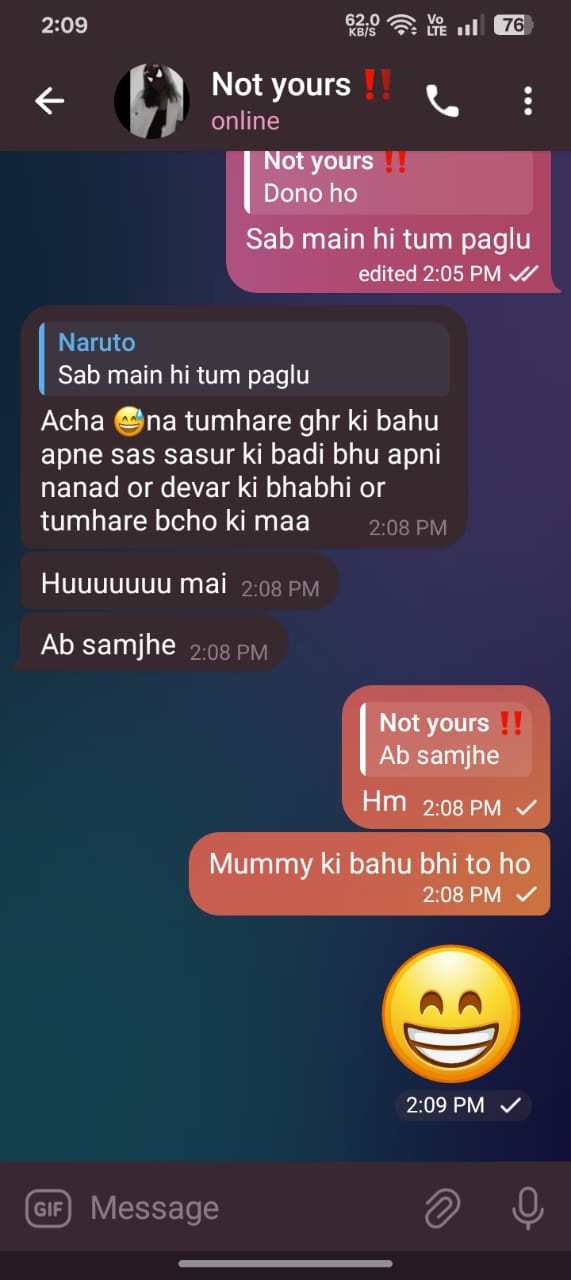Tap the battery indicator in status bar

point(514,25)
